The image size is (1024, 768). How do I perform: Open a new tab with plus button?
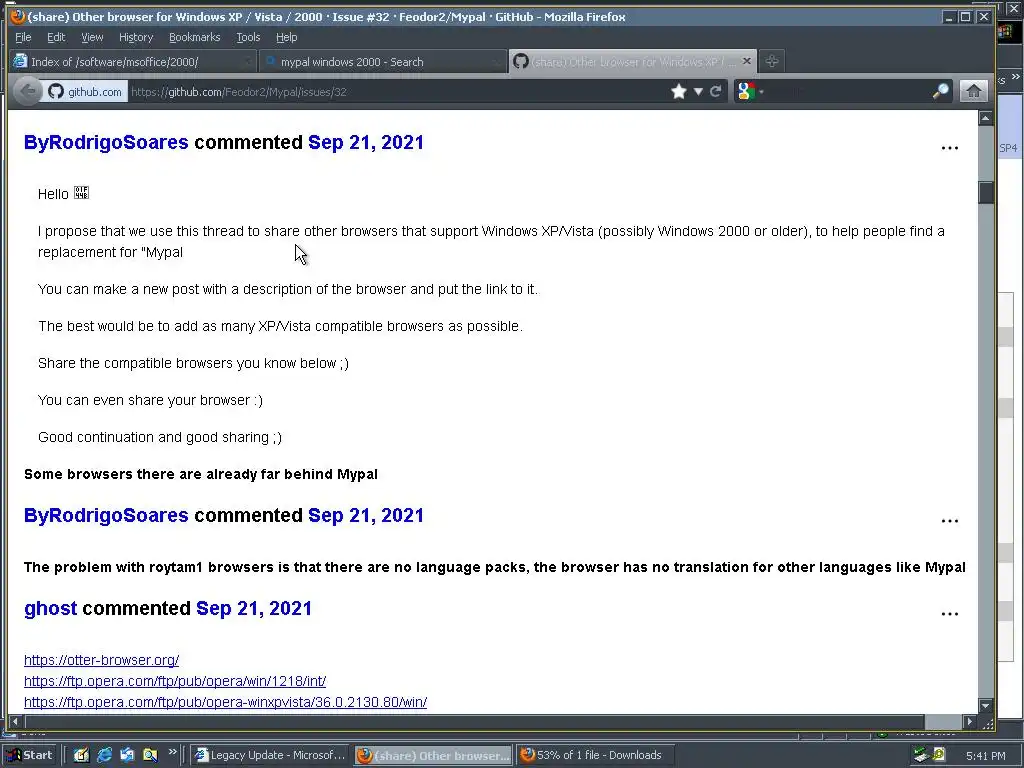click(771, 61)
